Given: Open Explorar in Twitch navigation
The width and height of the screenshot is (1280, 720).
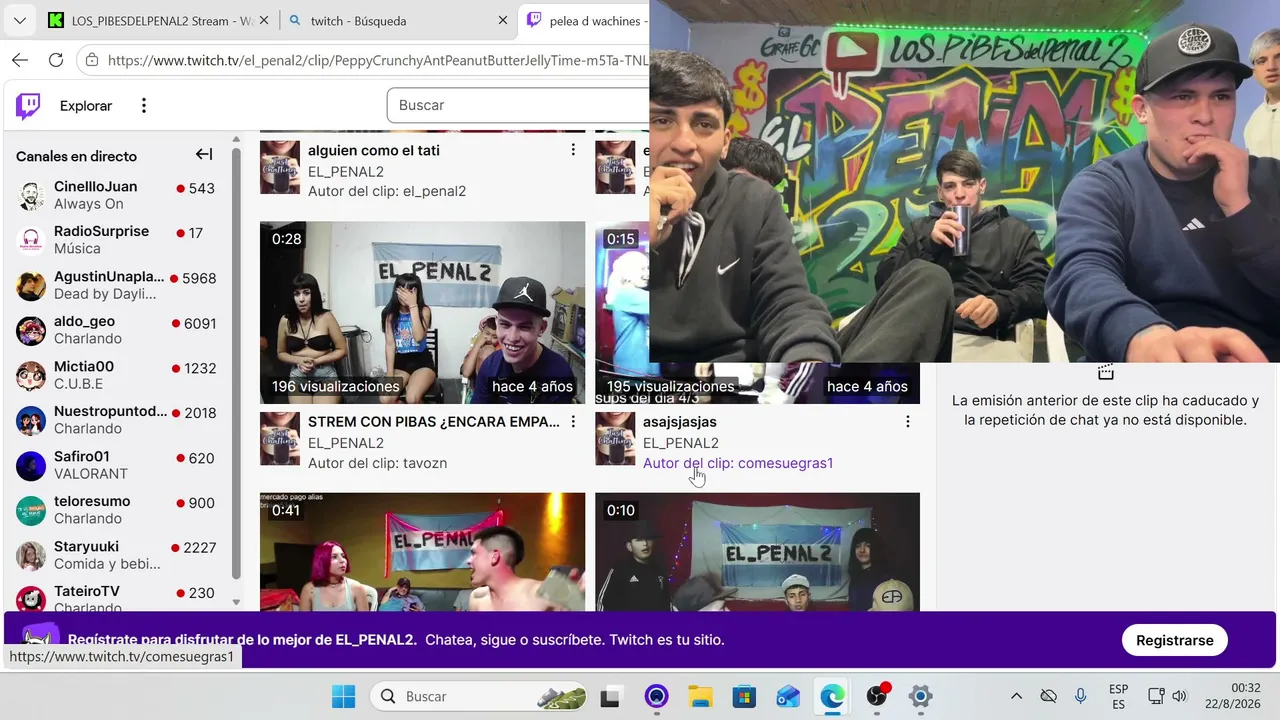Looking at the screenshot, I should point(86,105).
